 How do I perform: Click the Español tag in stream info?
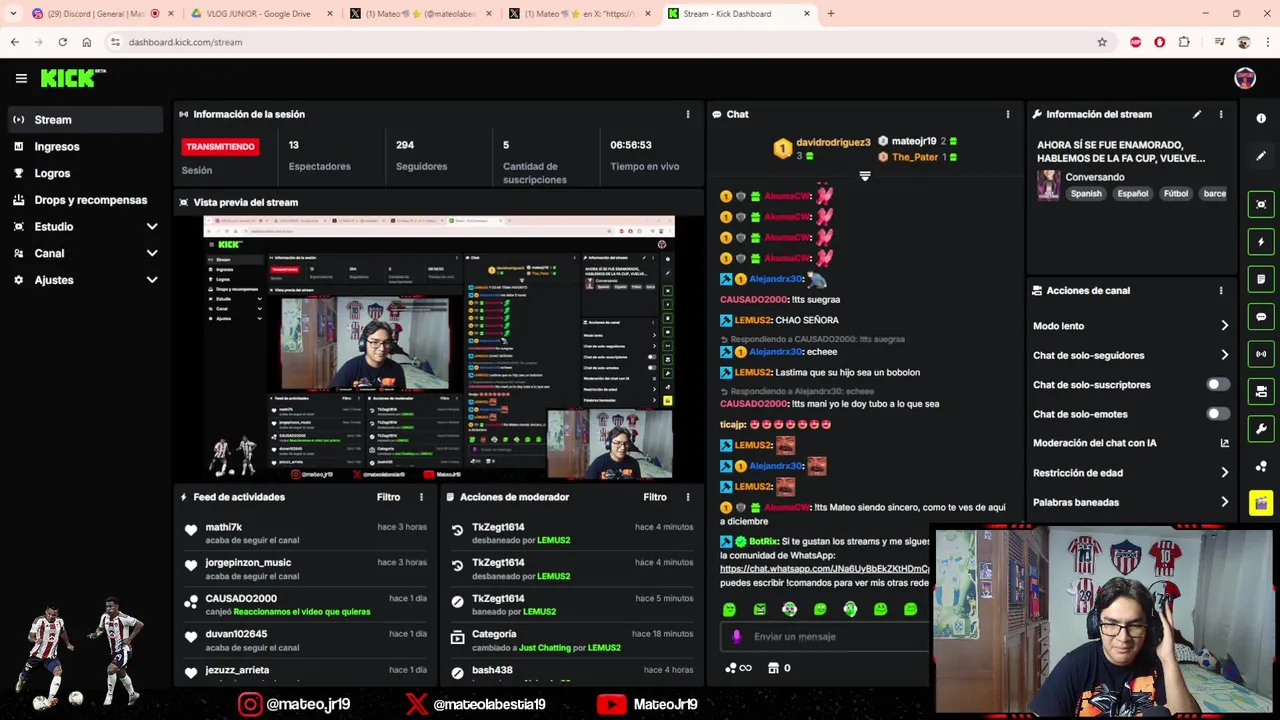tap(1133, 194)
